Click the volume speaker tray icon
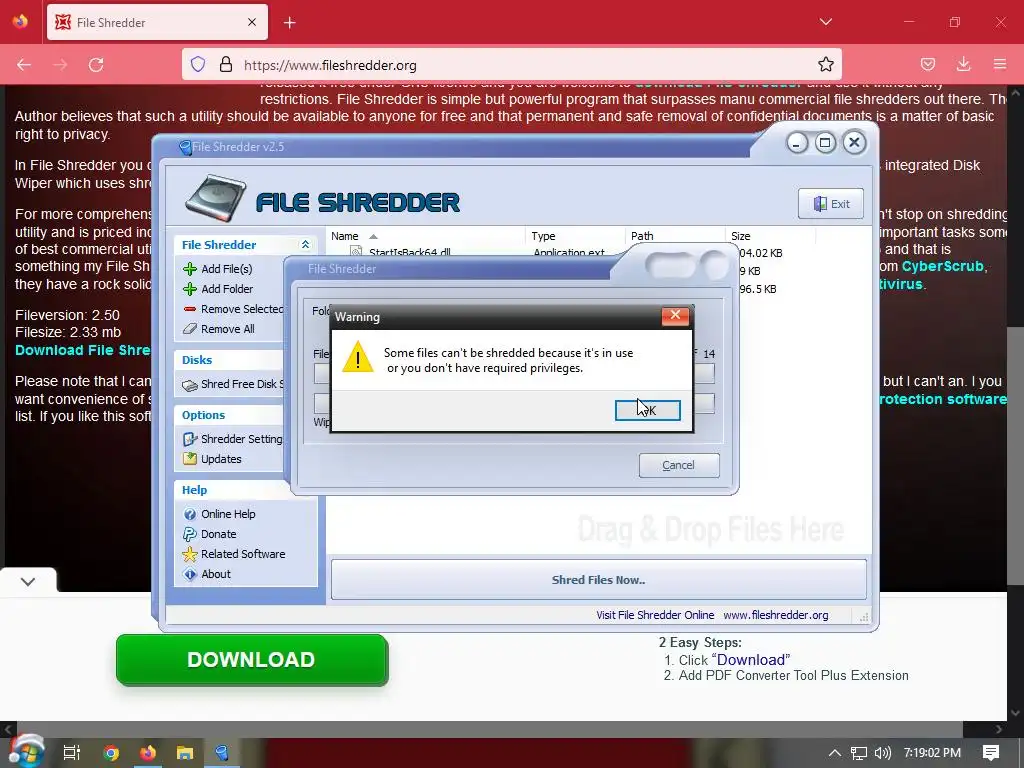This screenshot has width=1024, height=768. tap(882, 753)
